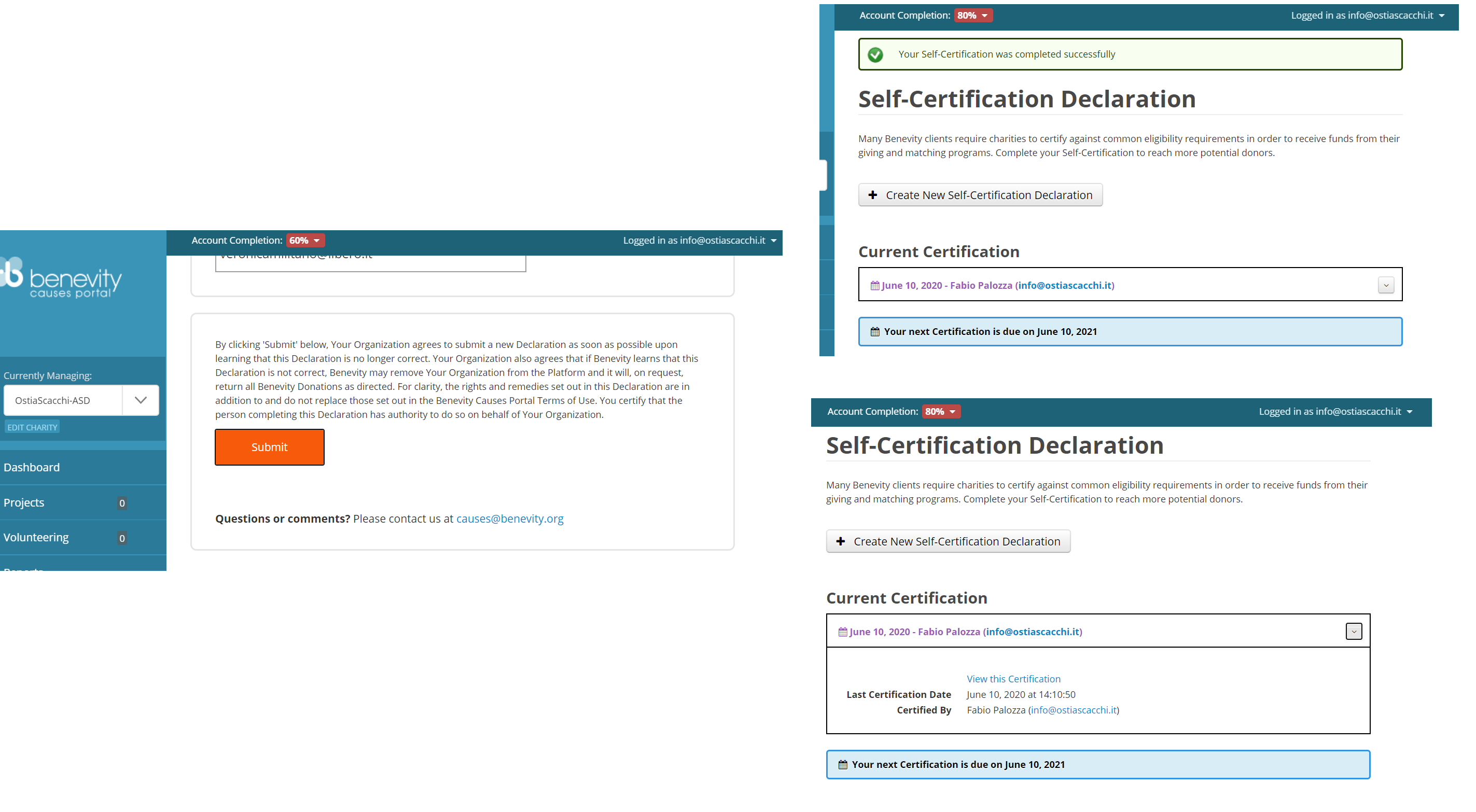The image size is (1476, 812).
Task: Click the EDIT CHARITY button
Action: pyautogui.click(x=32, y=427)
